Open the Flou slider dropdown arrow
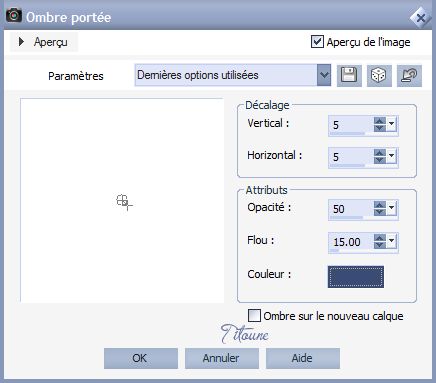 point(391,241)
